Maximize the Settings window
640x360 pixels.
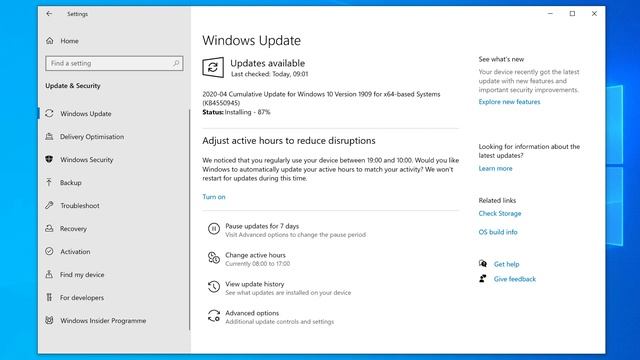572,13
